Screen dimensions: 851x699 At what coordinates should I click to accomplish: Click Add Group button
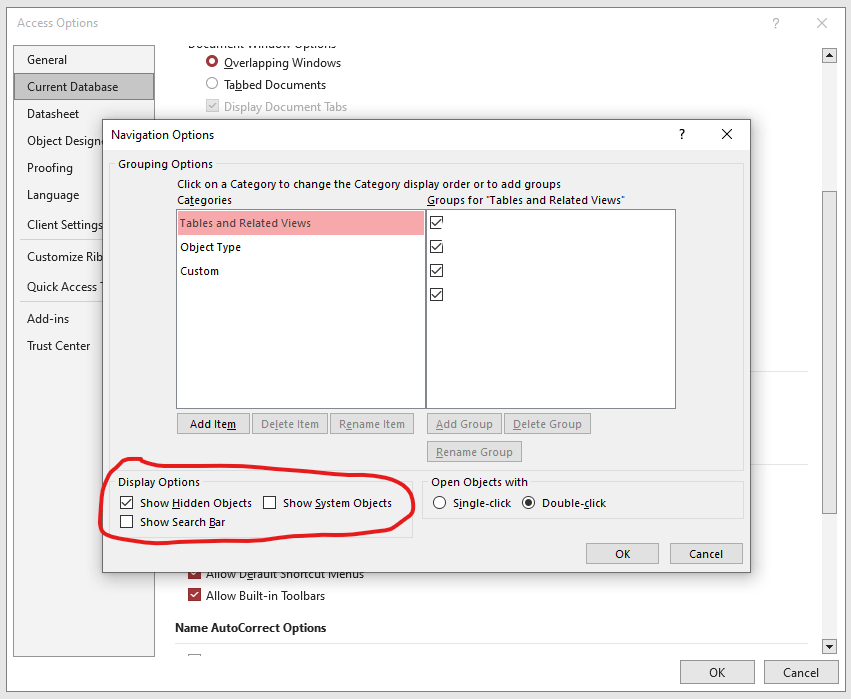click(x=464, y=424)
